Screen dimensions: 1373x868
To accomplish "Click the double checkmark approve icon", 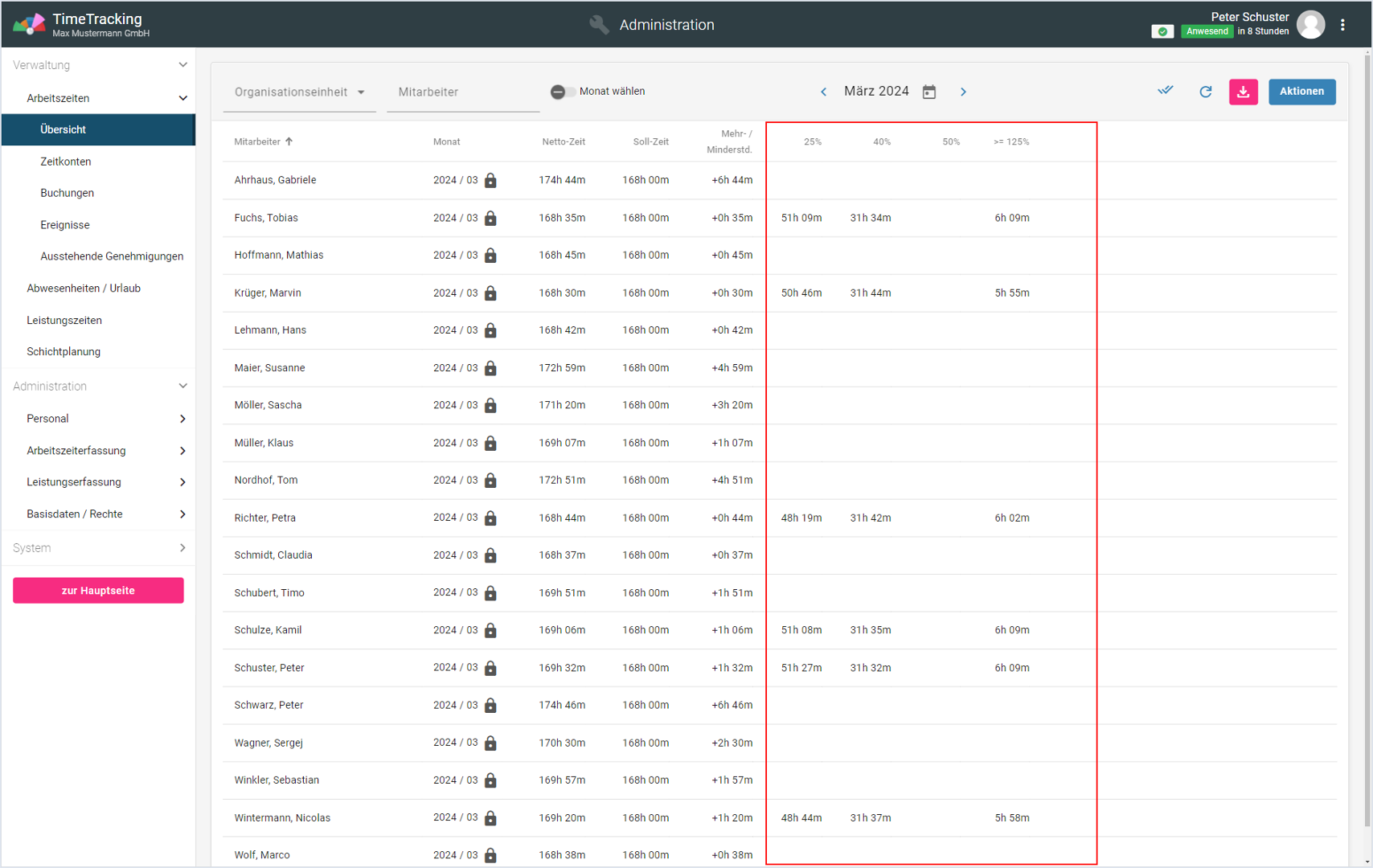I will 1165,91.
